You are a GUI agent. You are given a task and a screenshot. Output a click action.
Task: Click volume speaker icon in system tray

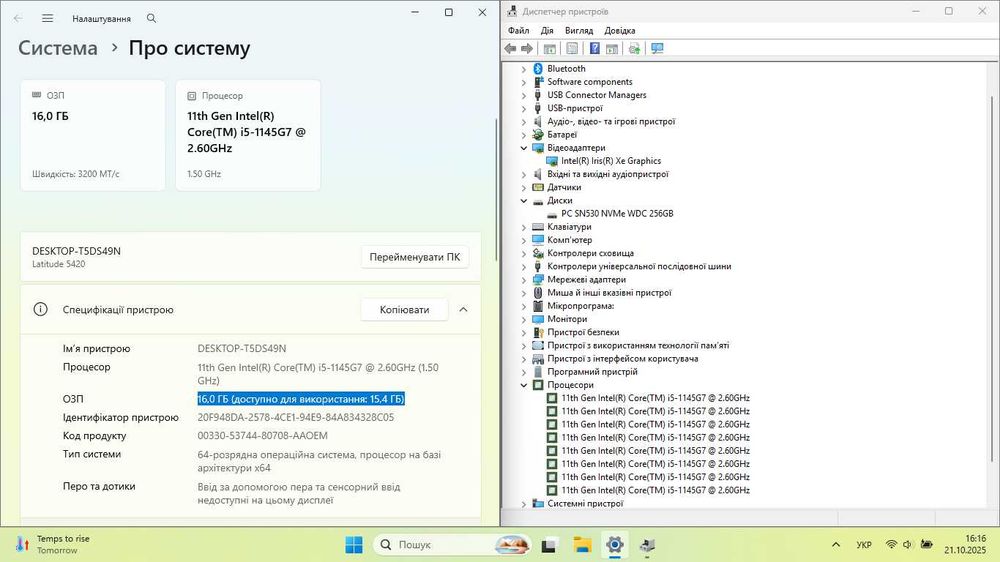tap(907, 544)
